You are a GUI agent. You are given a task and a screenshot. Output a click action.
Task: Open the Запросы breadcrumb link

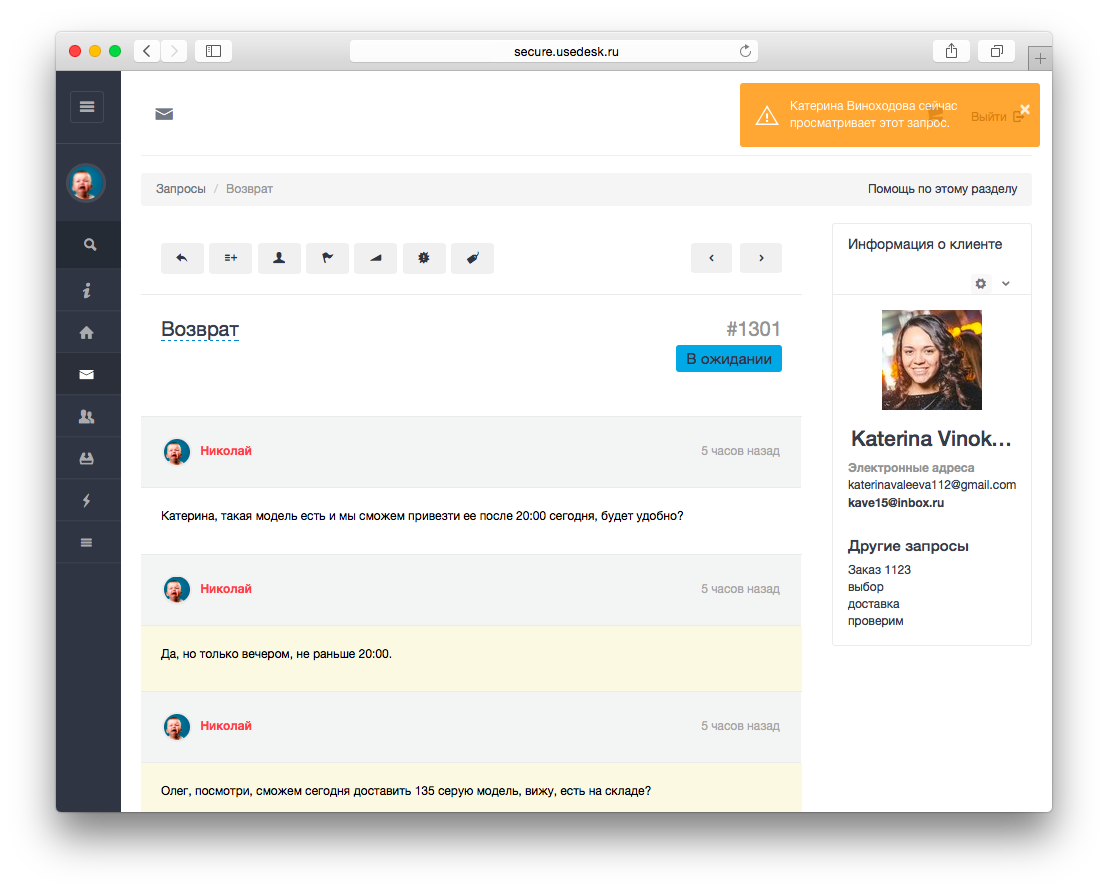click(181, 189)
